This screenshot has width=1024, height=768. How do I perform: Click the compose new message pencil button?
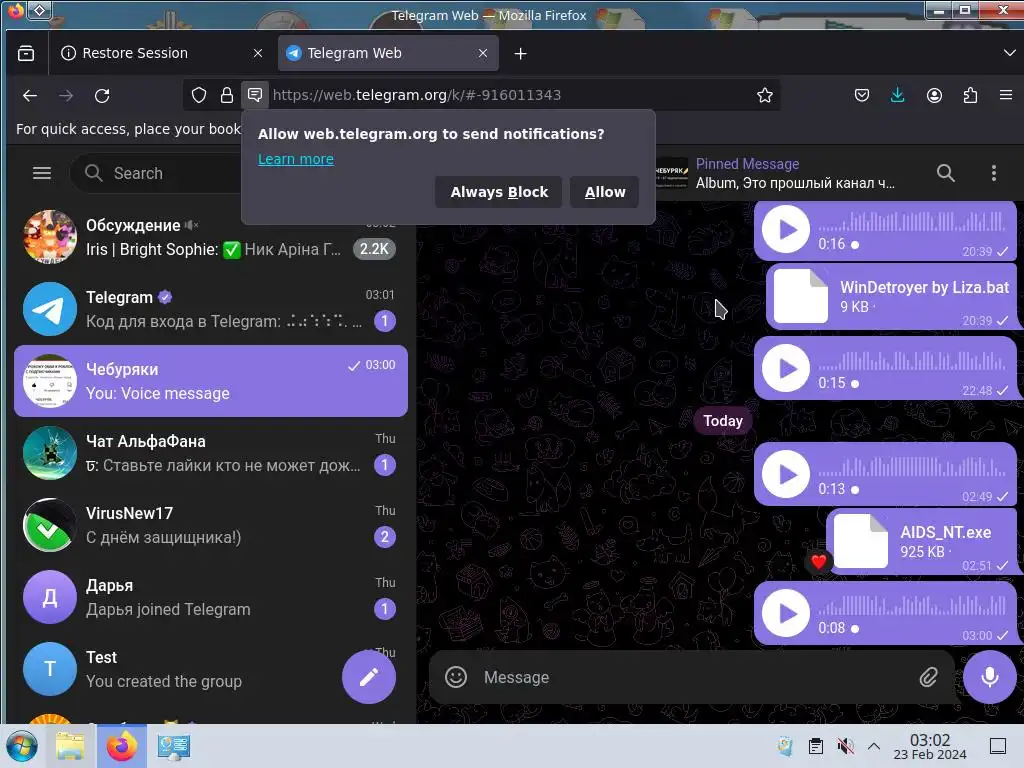369,677
